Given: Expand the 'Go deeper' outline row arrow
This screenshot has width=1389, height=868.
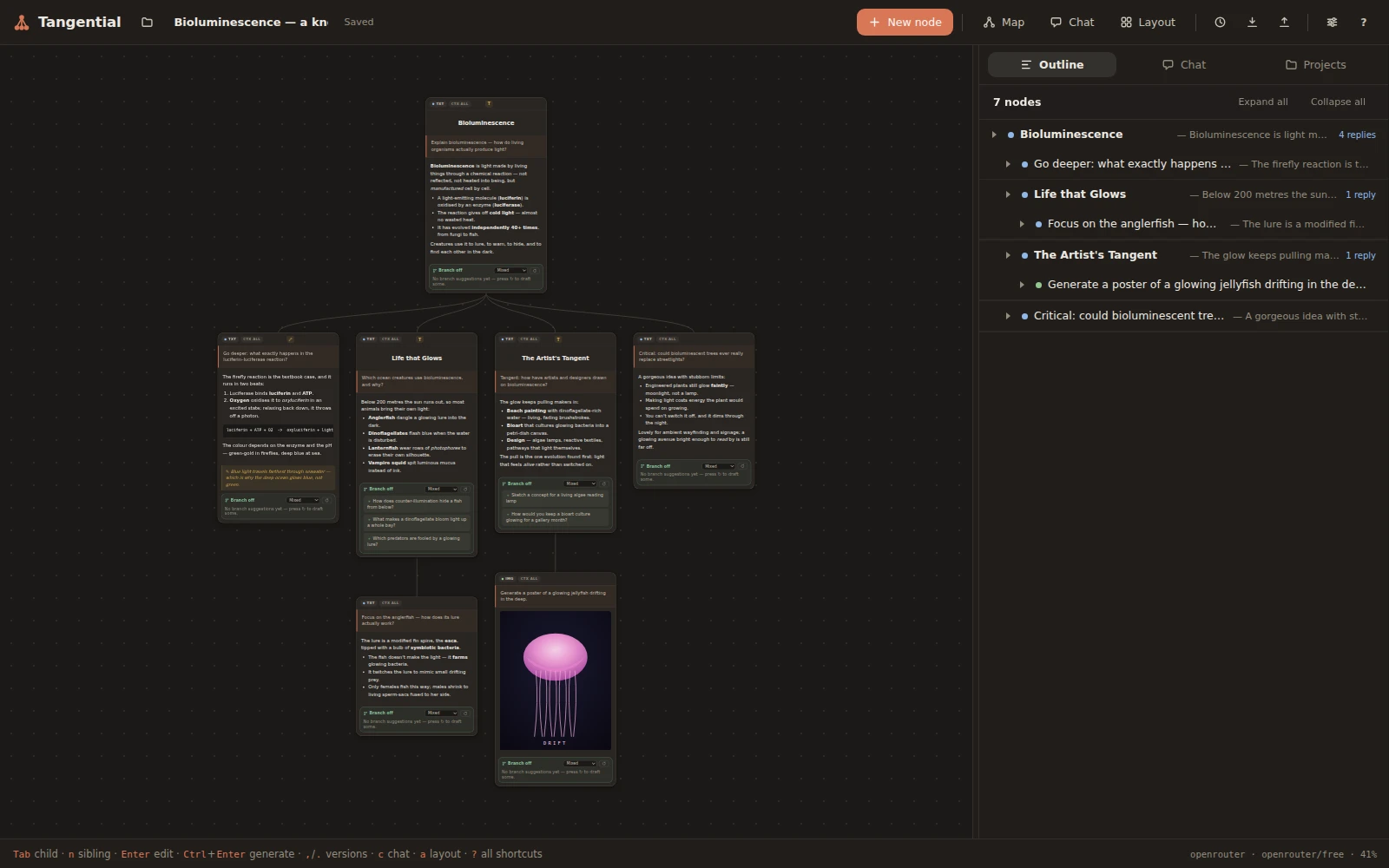Looking at the screenshot, I should point(1008,164).
